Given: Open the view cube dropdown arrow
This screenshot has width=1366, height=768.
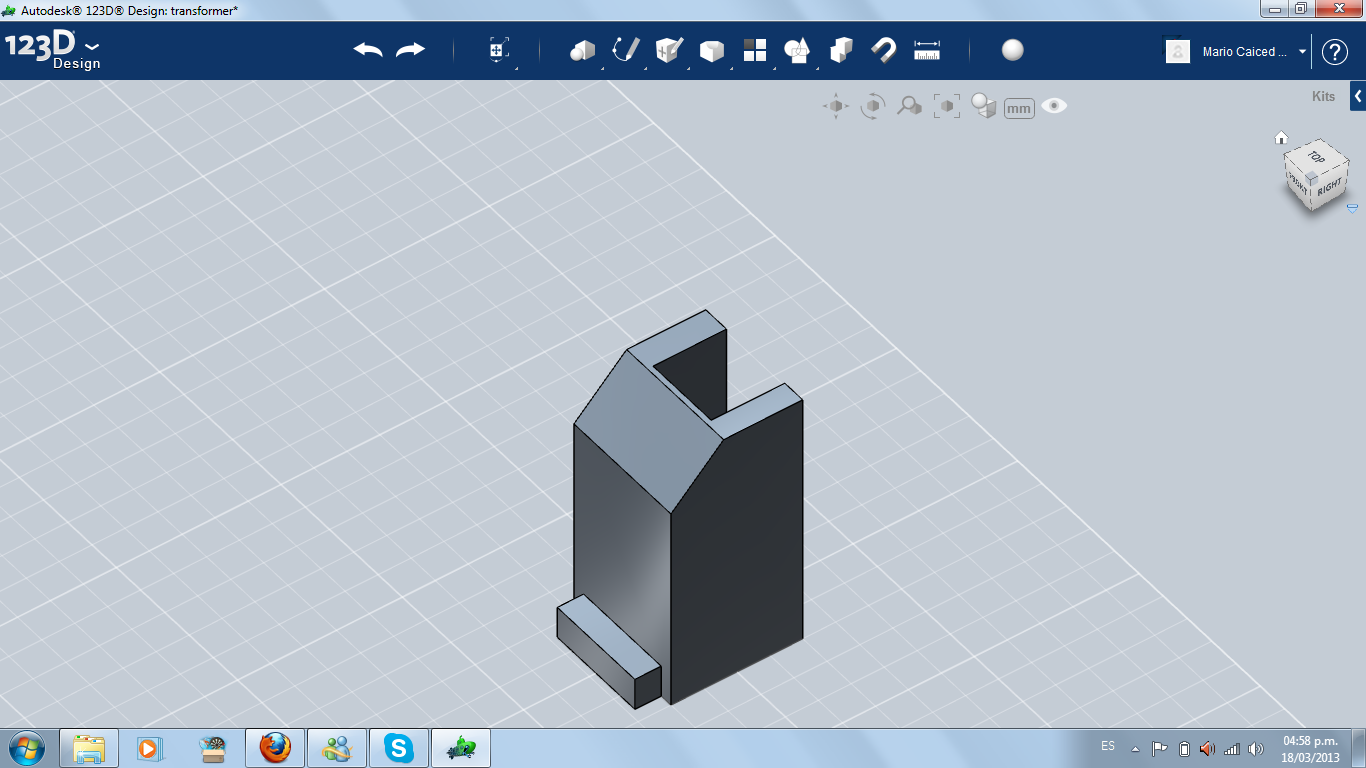Looking at the screenshot, I should pyautogui.click(x=1352, y=208).
